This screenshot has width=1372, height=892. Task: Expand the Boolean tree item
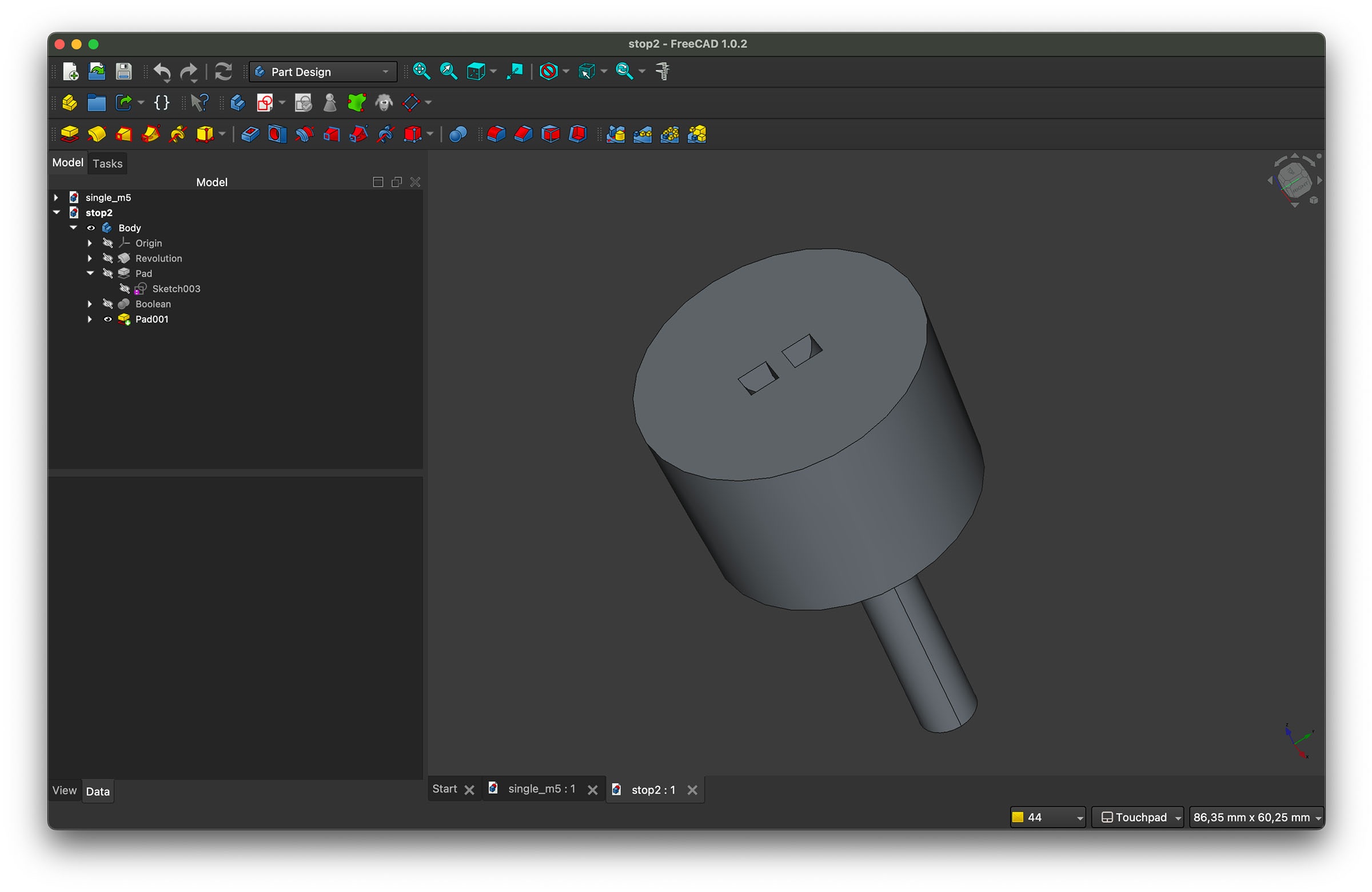pos(90,303)
